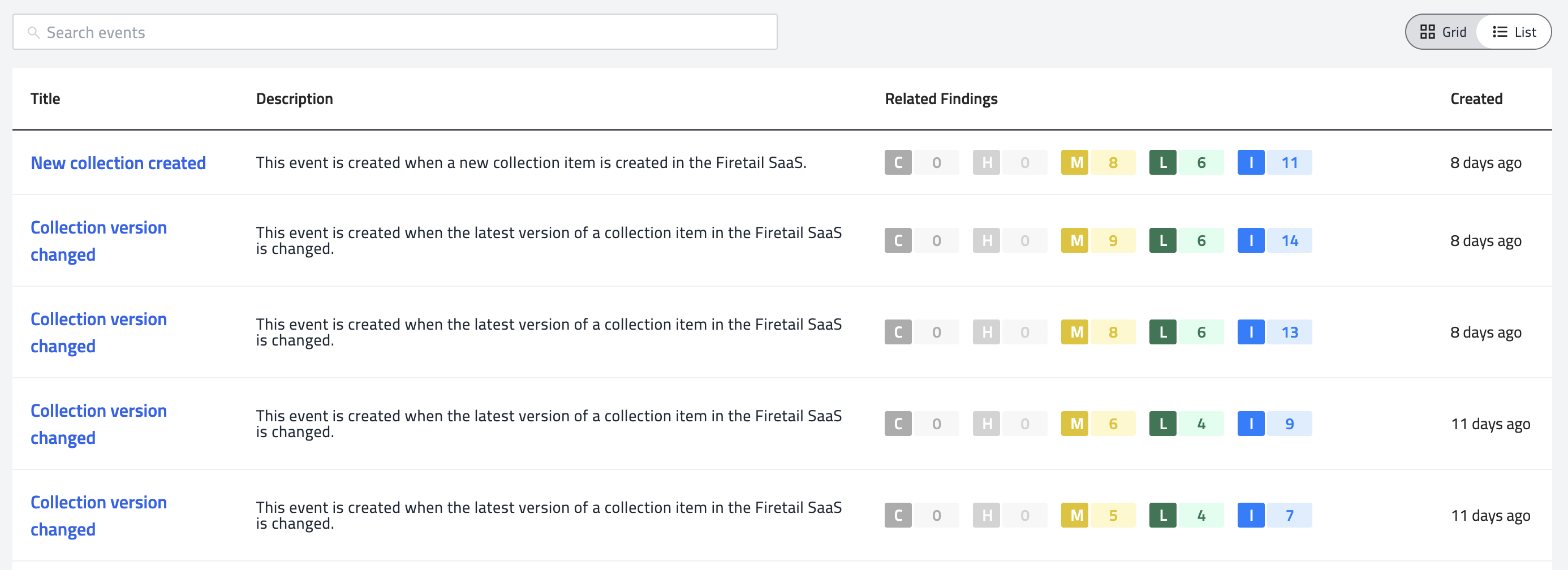1568x570 pixels.
Task: Click Info badge showing 14
Action: [1274, 240]
